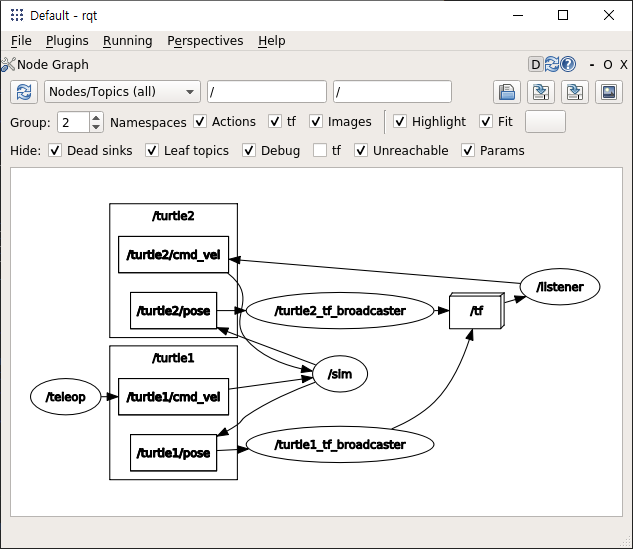Toggle the Hide Debug checkbox
Image resolution: width=633 pixels, height=549 pixels.
pos(249,151)
